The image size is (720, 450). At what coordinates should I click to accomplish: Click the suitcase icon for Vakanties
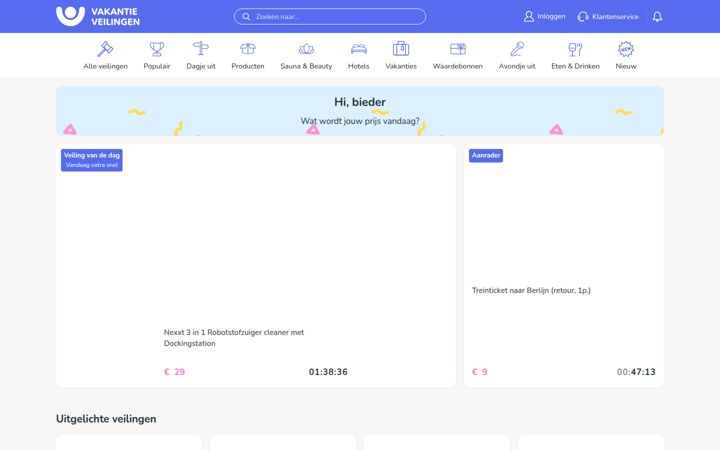click(x=401, y=49)
